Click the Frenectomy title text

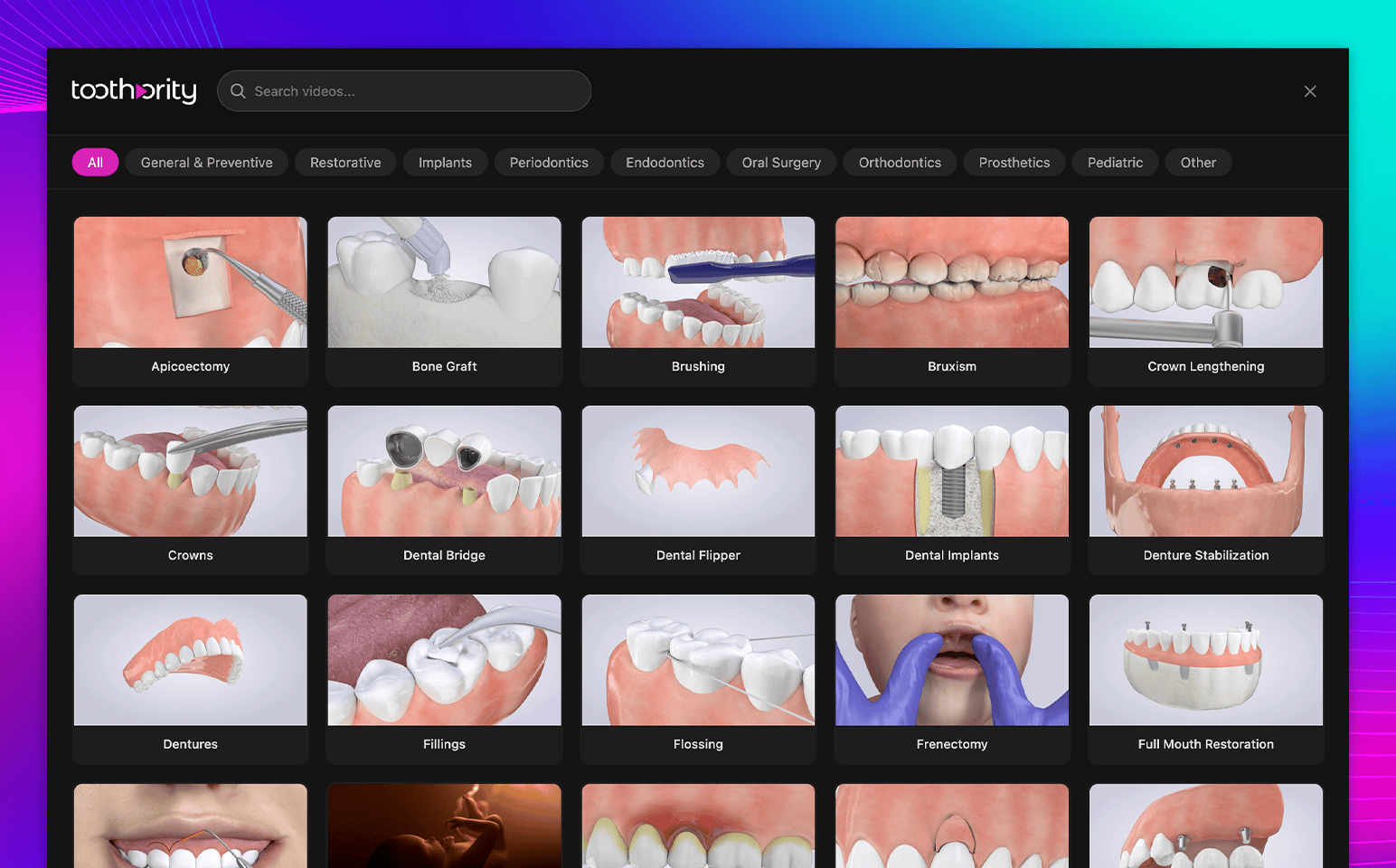pos(952,744)
